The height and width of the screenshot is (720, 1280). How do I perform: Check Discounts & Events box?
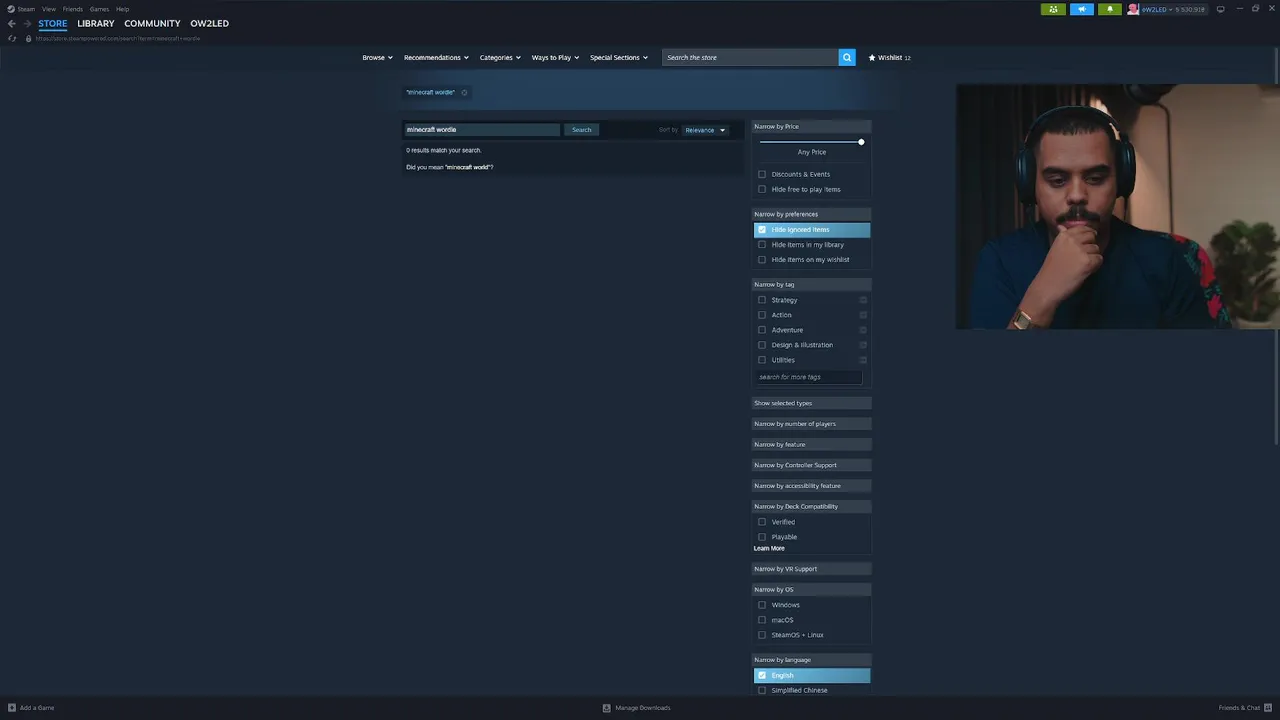click(762, 174)
